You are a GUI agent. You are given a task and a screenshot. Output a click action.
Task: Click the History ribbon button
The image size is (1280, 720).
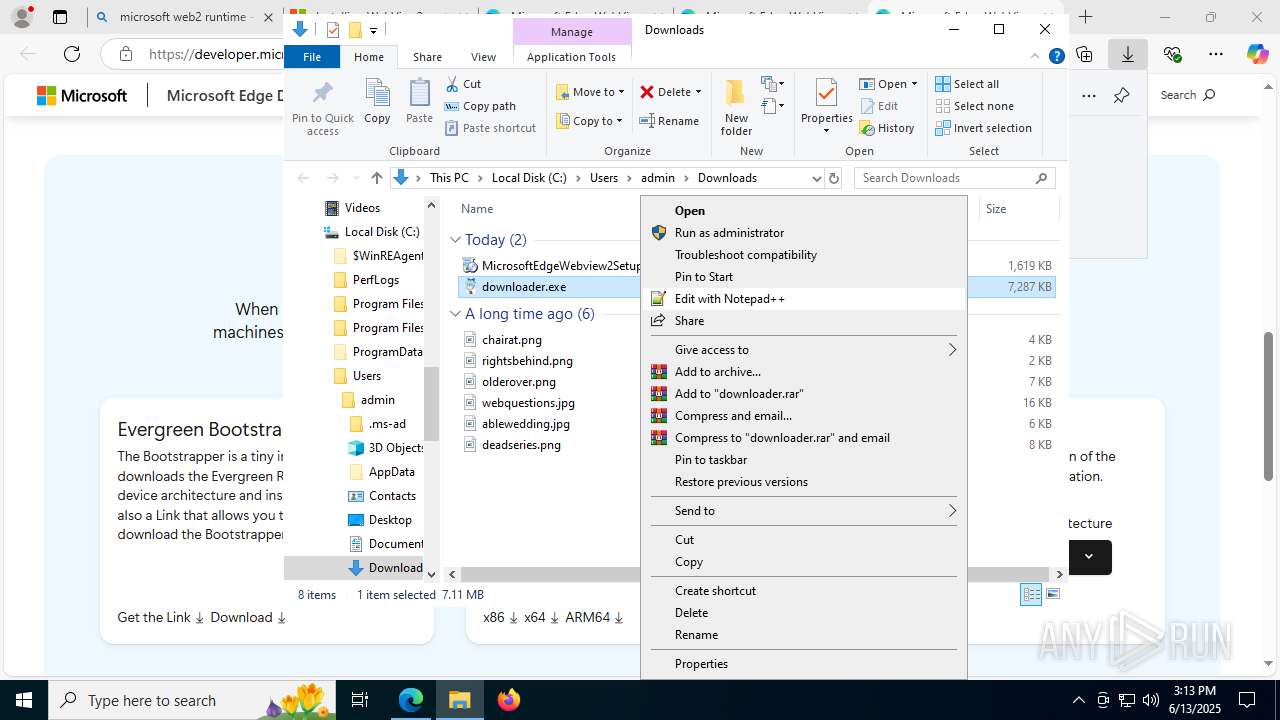point(887,128)
